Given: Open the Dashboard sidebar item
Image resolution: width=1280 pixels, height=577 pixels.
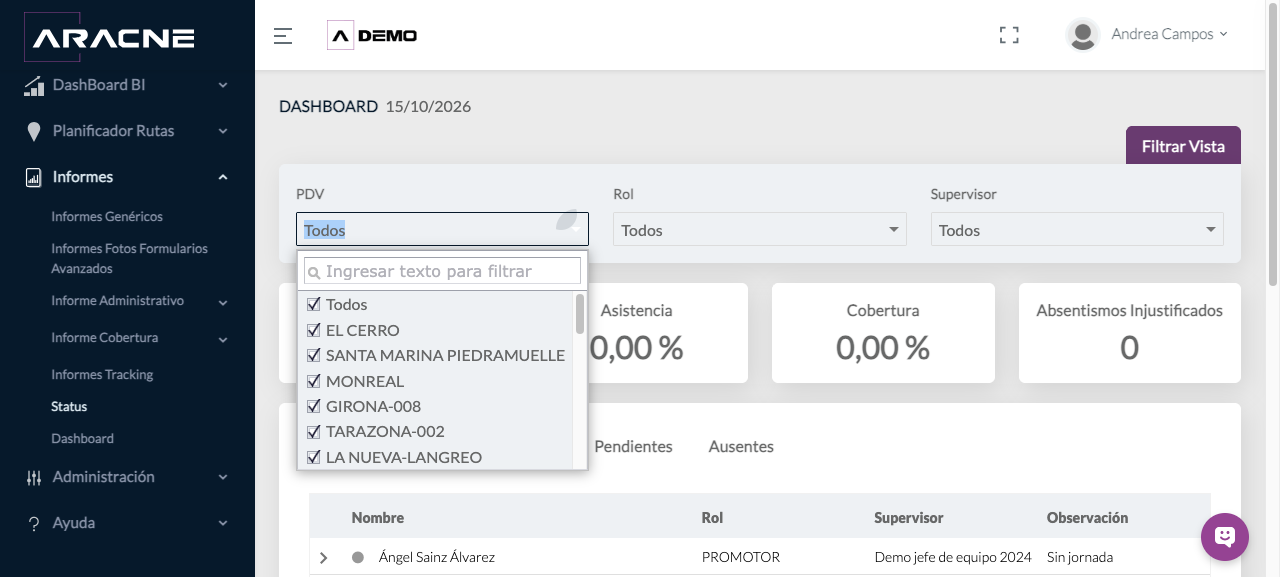Looking at the screenshot, I should pyautogui.click(x=82, y=438).
